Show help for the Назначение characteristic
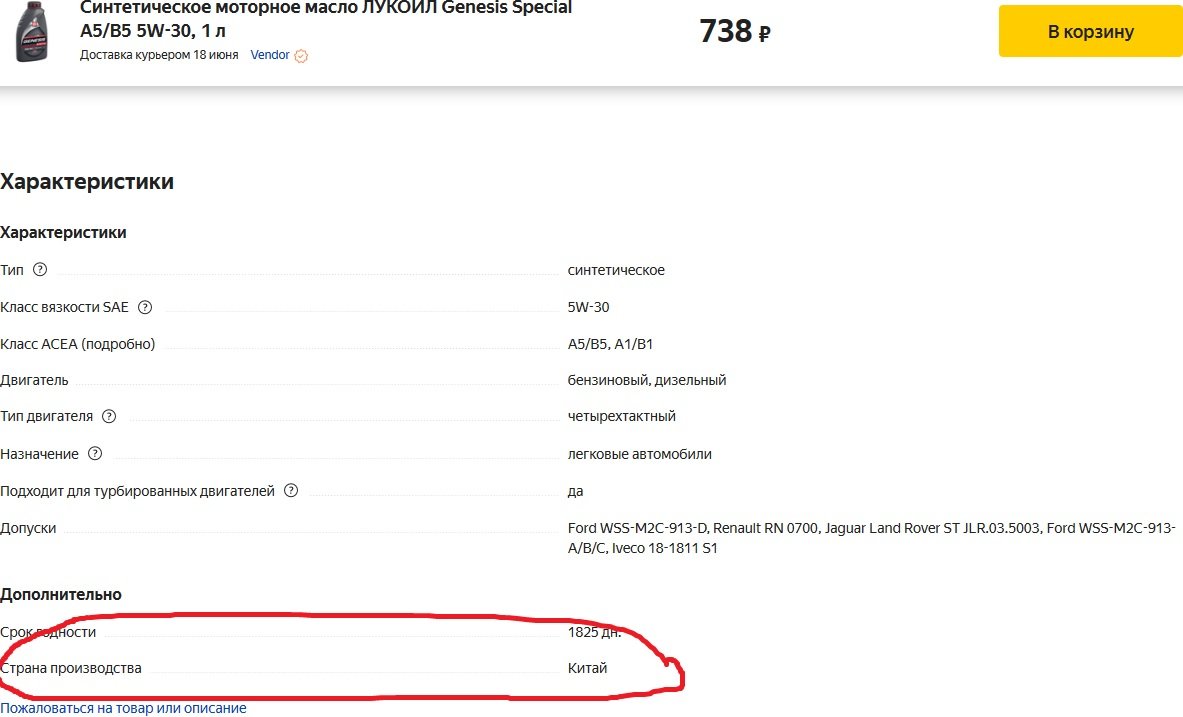The width and height of the screenshot is (1183, 717). (94, 454)
